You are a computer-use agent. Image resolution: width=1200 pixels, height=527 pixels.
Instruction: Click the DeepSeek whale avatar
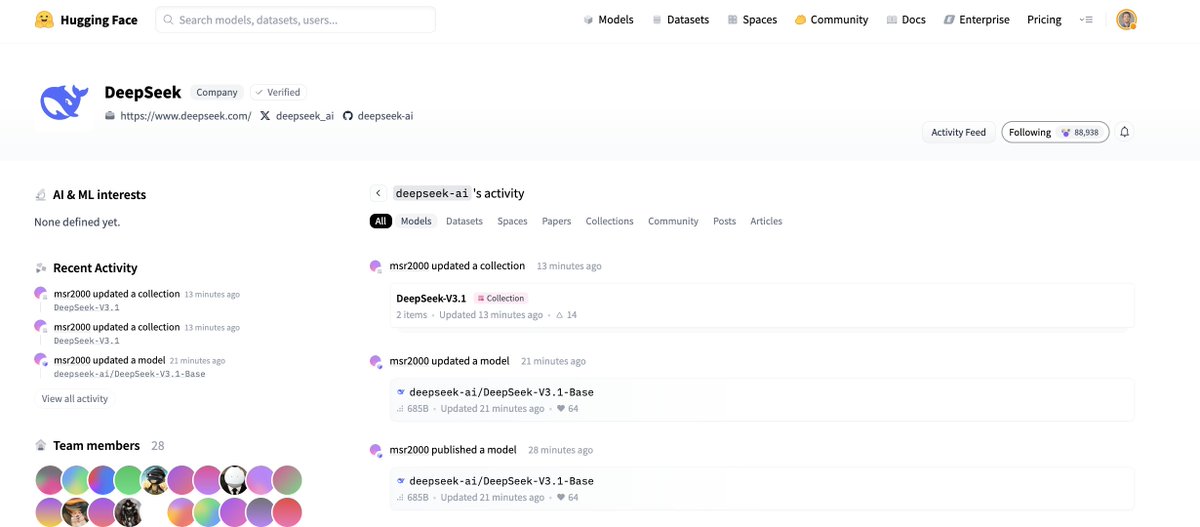[x=65, y=103]
